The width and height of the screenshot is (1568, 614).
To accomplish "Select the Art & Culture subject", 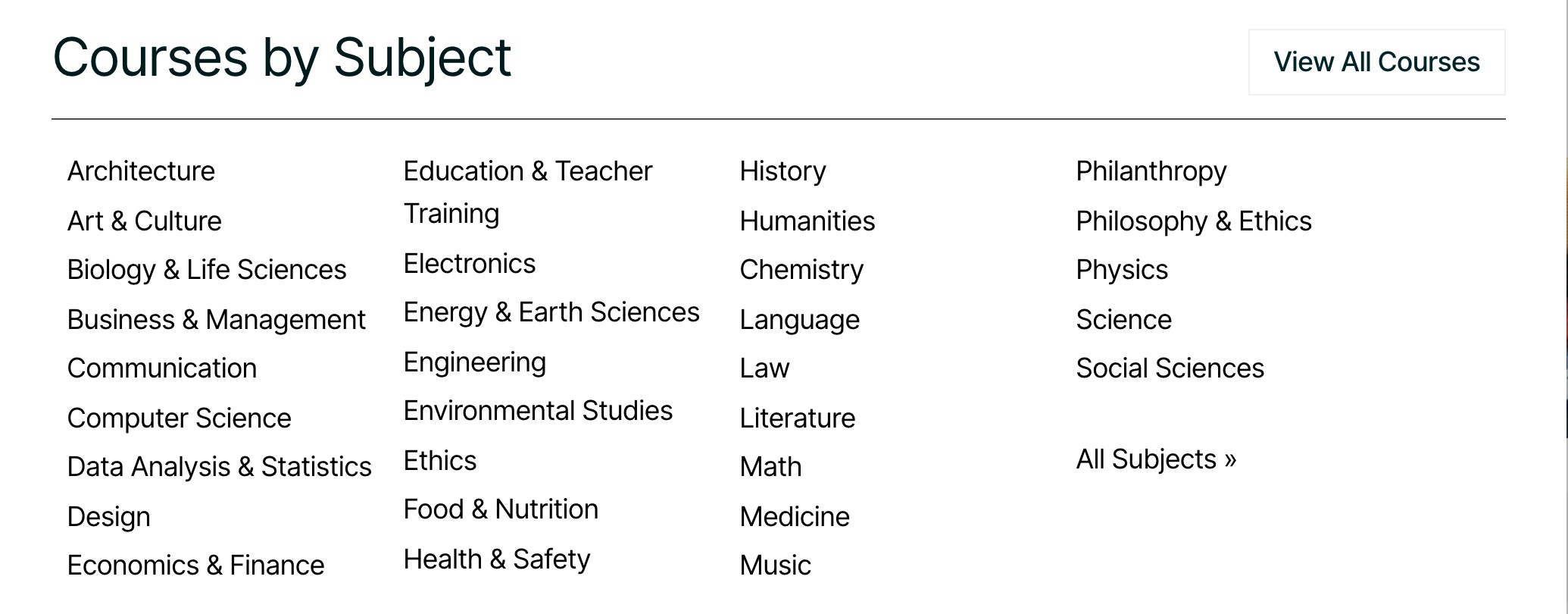I will pos(144,221).
